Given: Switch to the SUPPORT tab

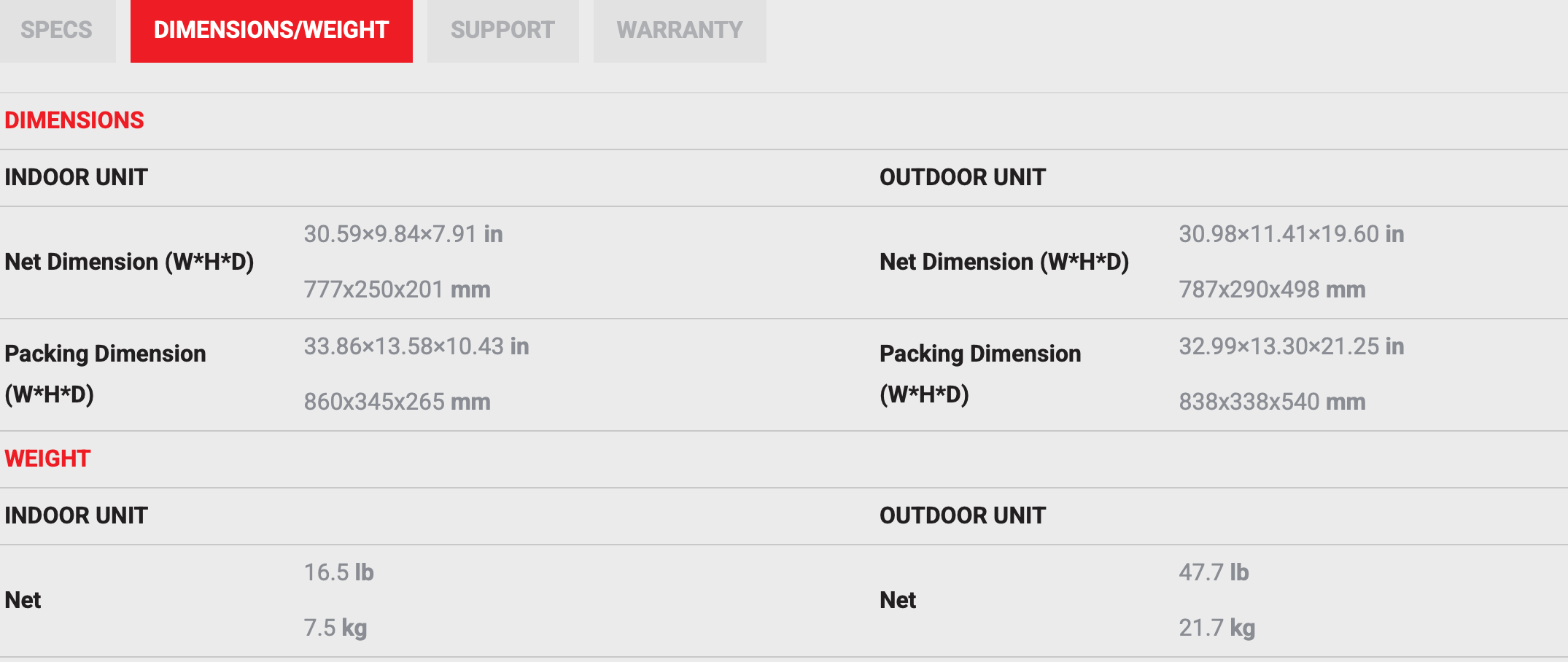Looking at the screenshot, I should (502, 30).
